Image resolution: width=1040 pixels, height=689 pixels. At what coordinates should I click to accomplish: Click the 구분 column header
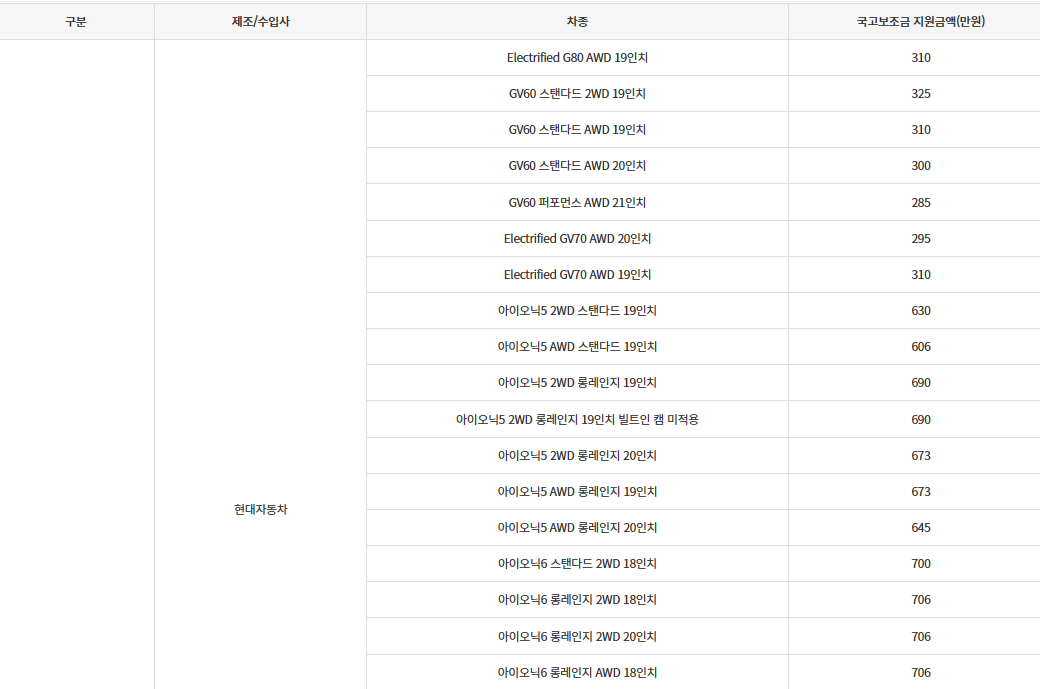coord(76,21)
